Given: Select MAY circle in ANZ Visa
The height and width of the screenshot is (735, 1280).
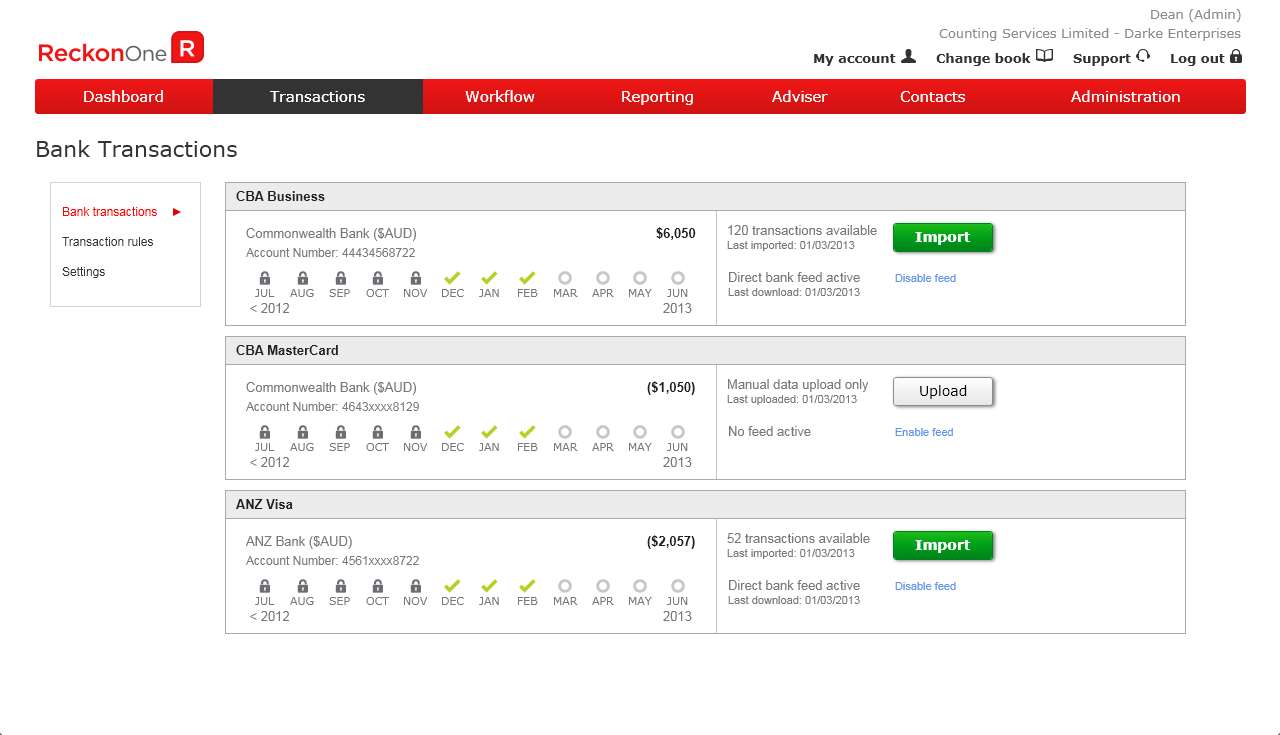Looking at the screenshot, I should [x=640, y=586].
